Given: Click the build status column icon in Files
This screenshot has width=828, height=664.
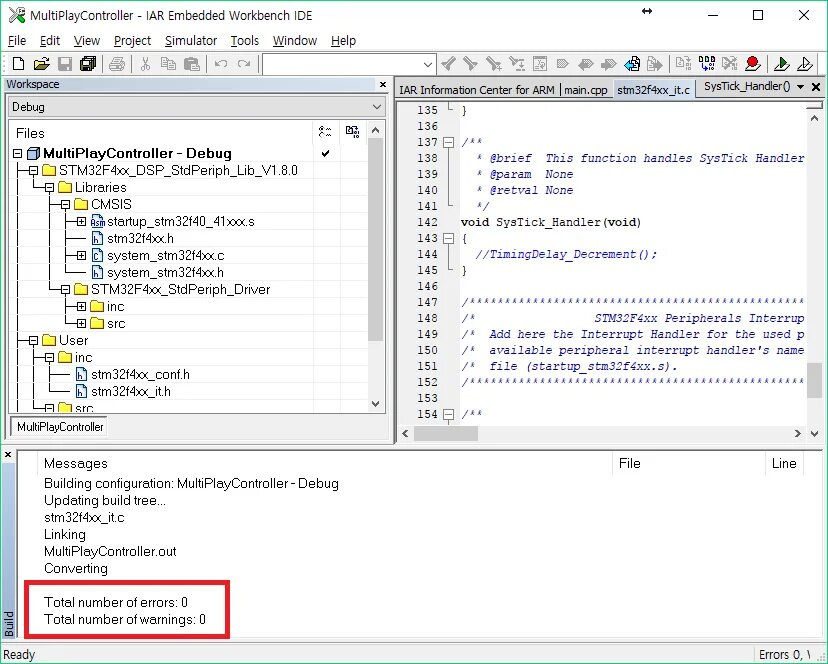Looking at the screenshot, I should pos(352,132).
